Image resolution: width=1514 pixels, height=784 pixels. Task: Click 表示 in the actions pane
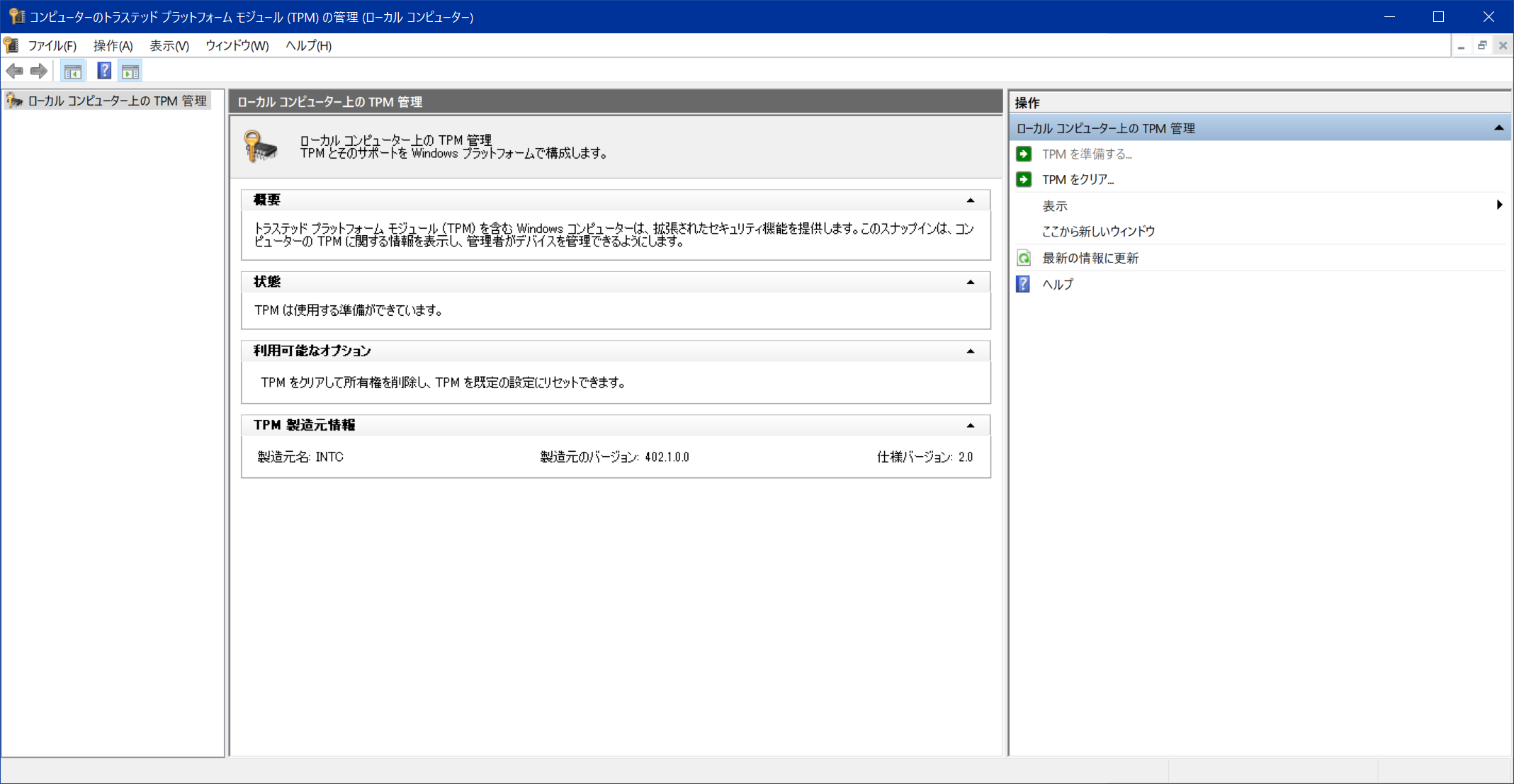coord(1055,206)
